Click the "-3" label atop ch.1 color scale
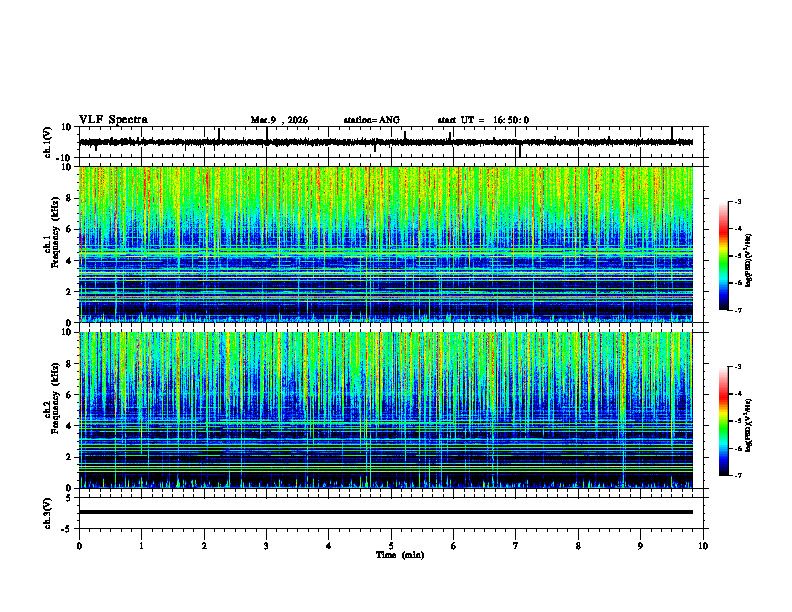Viewport: 792px width, 612px height. click(x=737, y=201)
